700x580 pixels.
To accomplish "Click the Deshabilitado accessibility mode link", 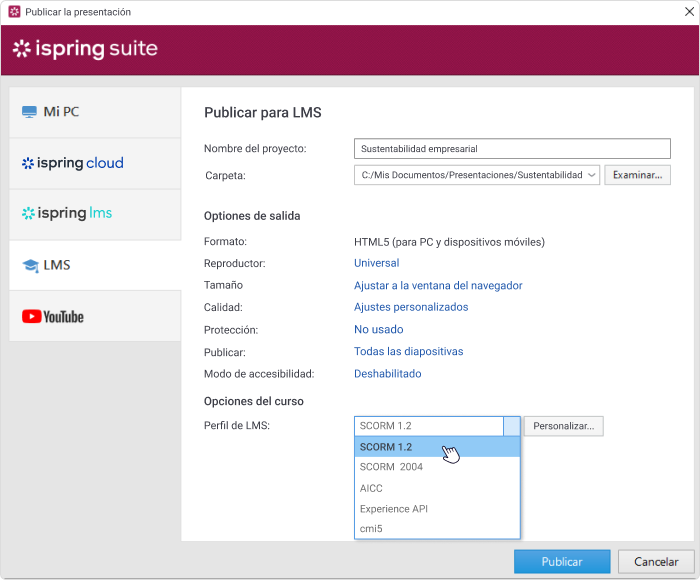I will click(388, 374).
